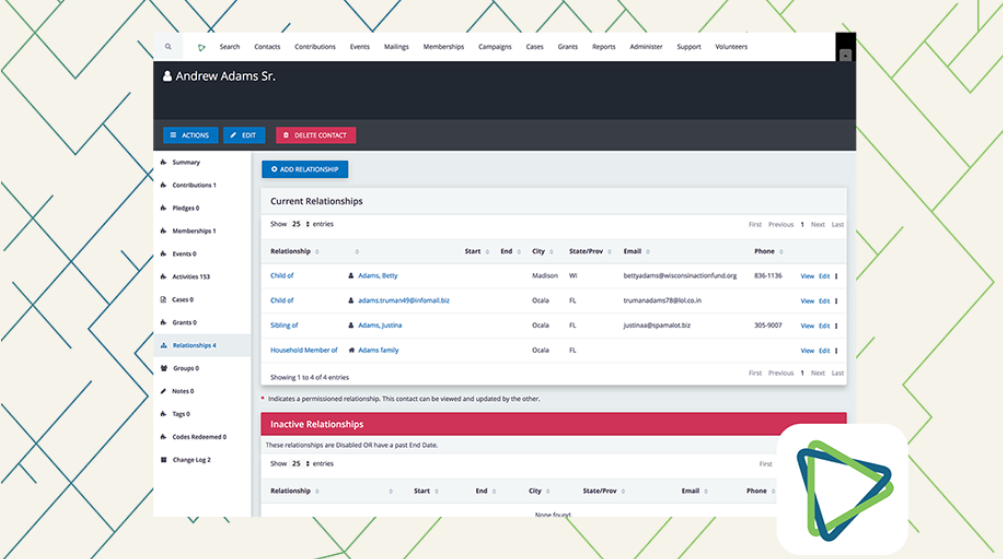Click the Delete Contact button
Viewport: 1003px width, 559px height.
coord(315,136)
